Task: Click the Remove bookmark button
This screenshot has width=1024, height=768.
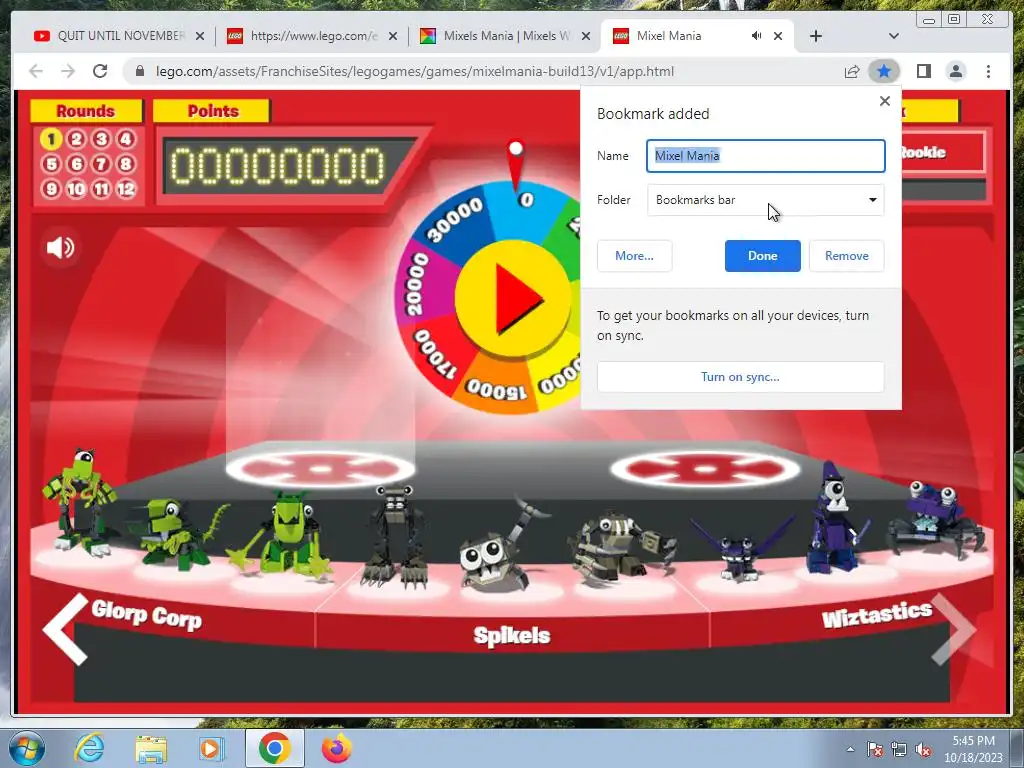Action: tap(846, 256)
